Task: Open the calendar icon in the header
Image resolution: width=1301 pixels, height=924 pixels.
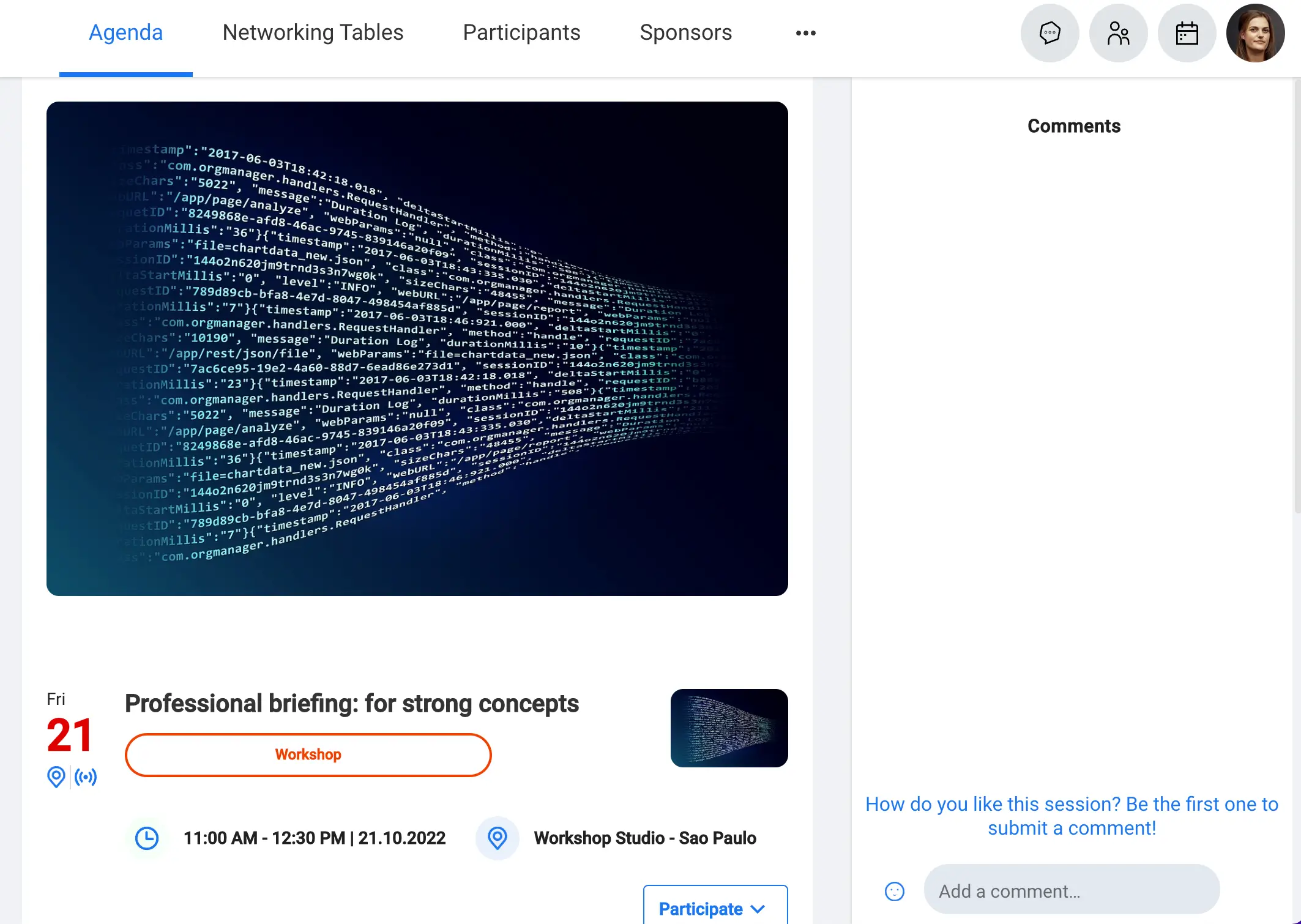Action: [x=1187, y=33]
